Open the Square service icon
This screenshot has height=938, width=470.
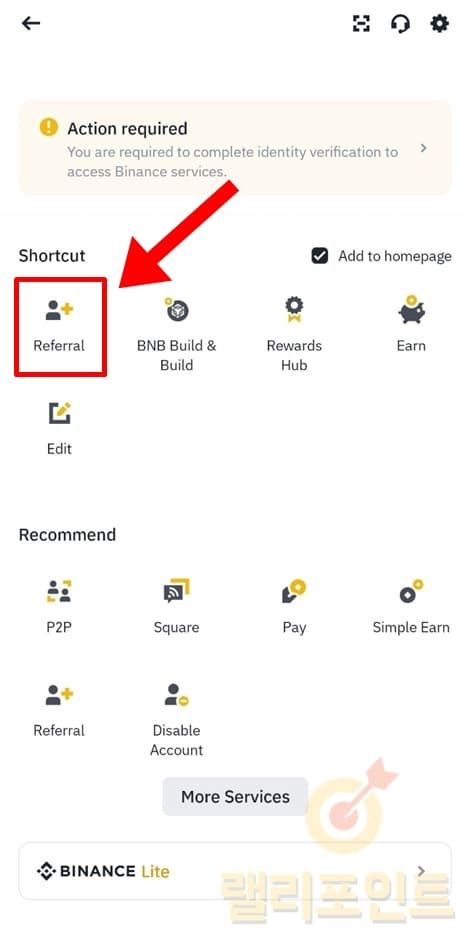[176, 607]
